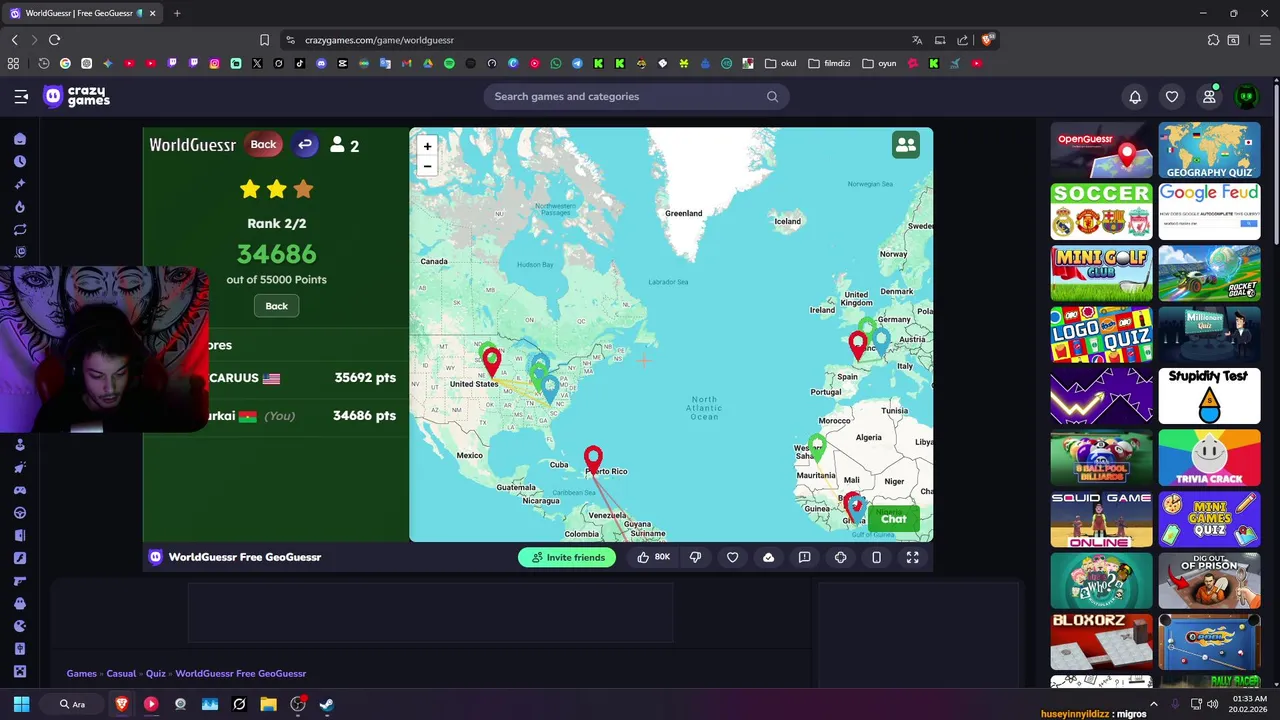Open the Stupidity Test game thumbnail
This screenshot has width=1280, height=720.
(x=1209, y=396)
